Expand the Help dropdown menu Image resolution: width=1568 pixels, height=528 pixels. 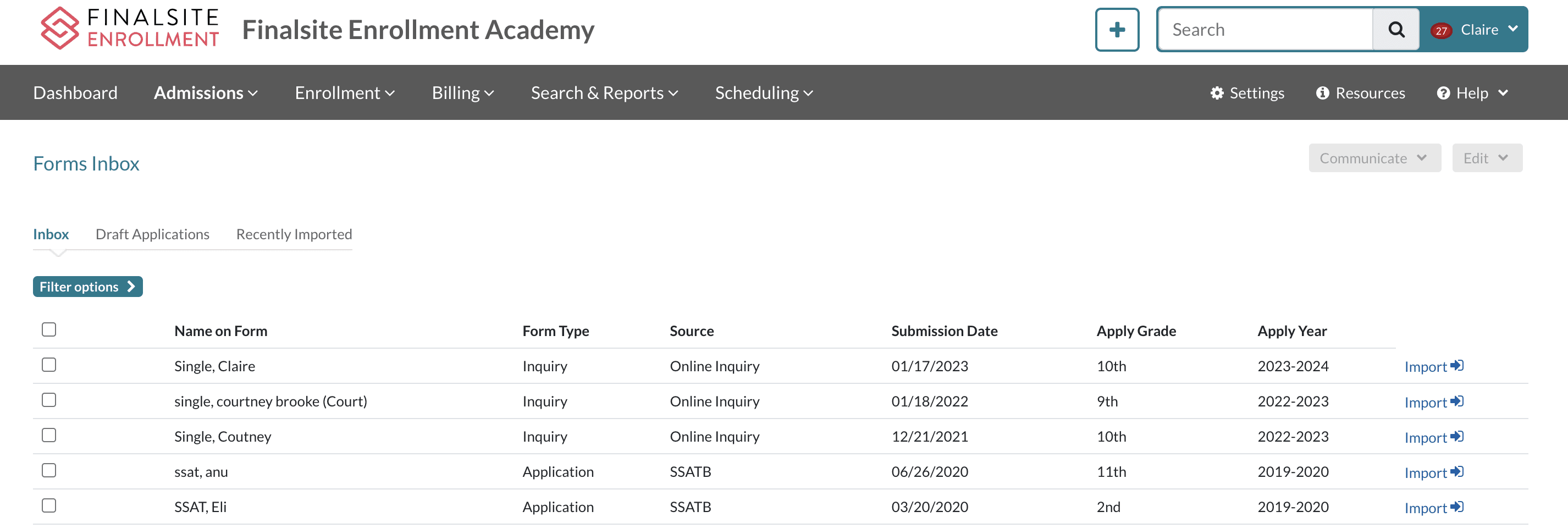pyautogui.click(x=1472, y=93)
